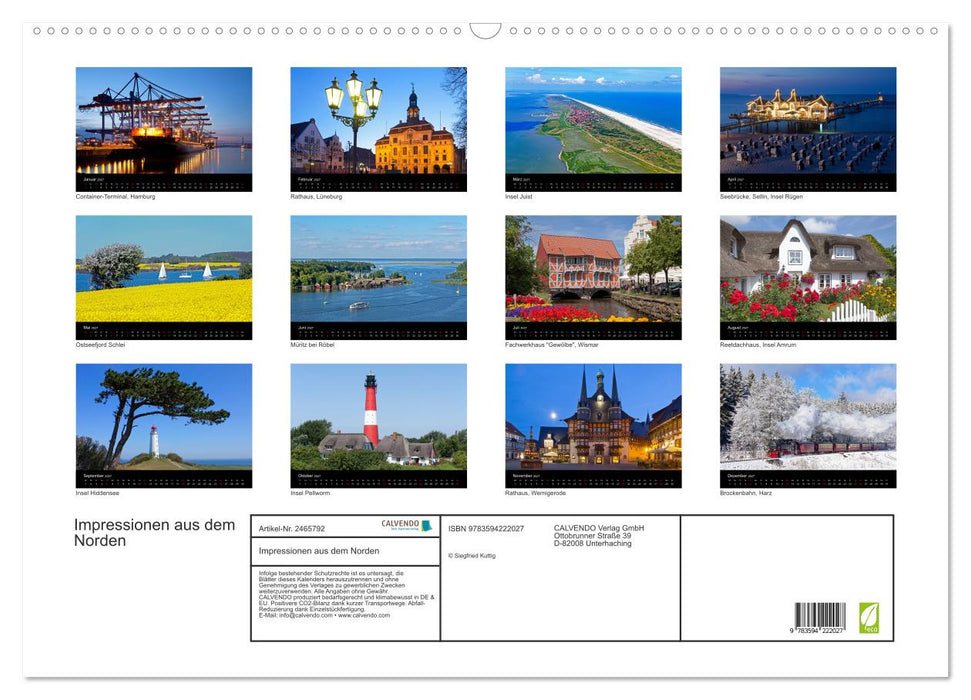Click 'Impressionen aus dem Norden' in info box
The width and height of the screenshot is (971, 700).
tap(319, 551)
